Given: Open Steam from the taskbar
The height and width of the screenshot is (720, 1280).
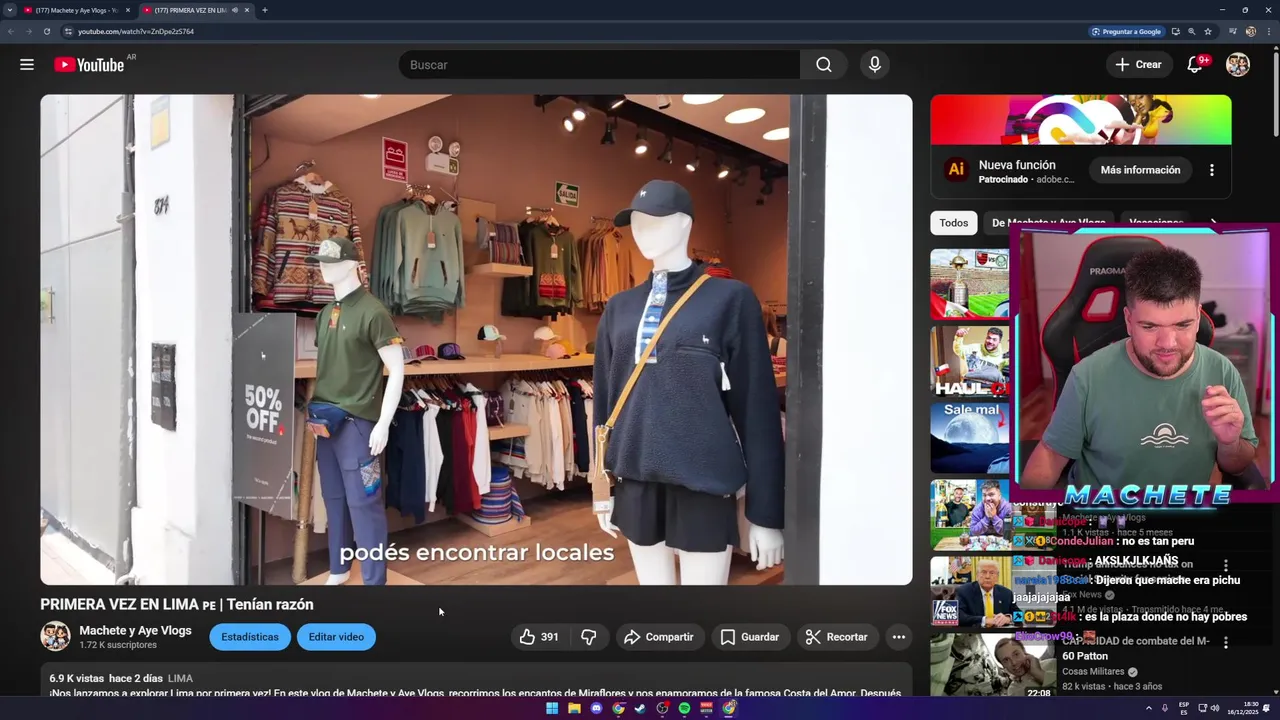Looking at the screenshot, I should pos(640,708).
